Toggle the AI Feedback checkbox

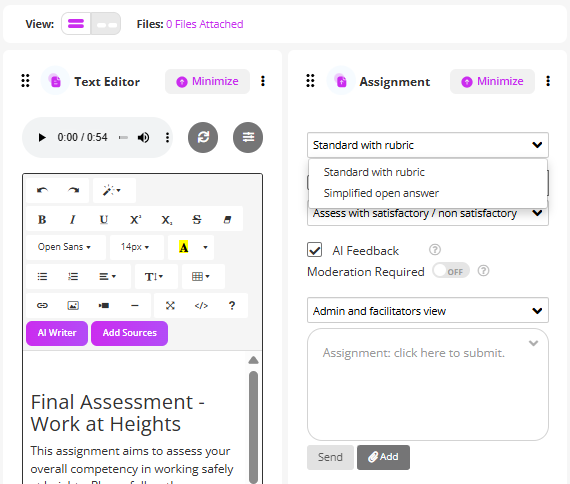(314, 250)
